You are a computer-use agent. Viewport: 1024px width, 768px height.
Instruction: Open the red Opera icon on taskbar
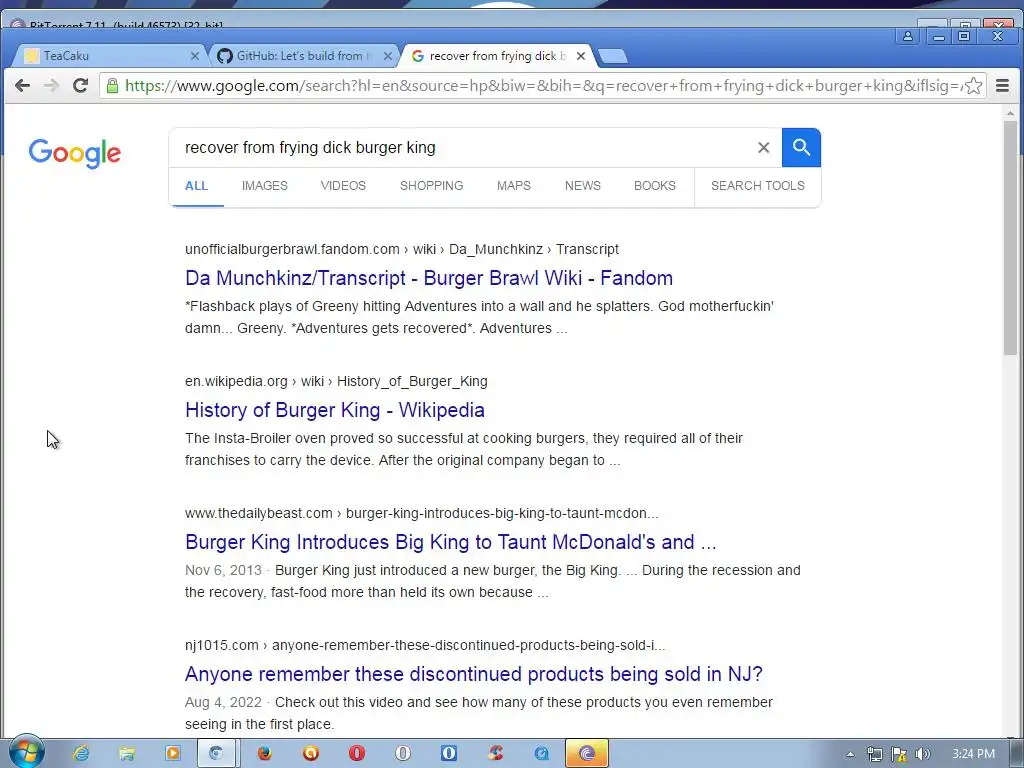[357, 754]
